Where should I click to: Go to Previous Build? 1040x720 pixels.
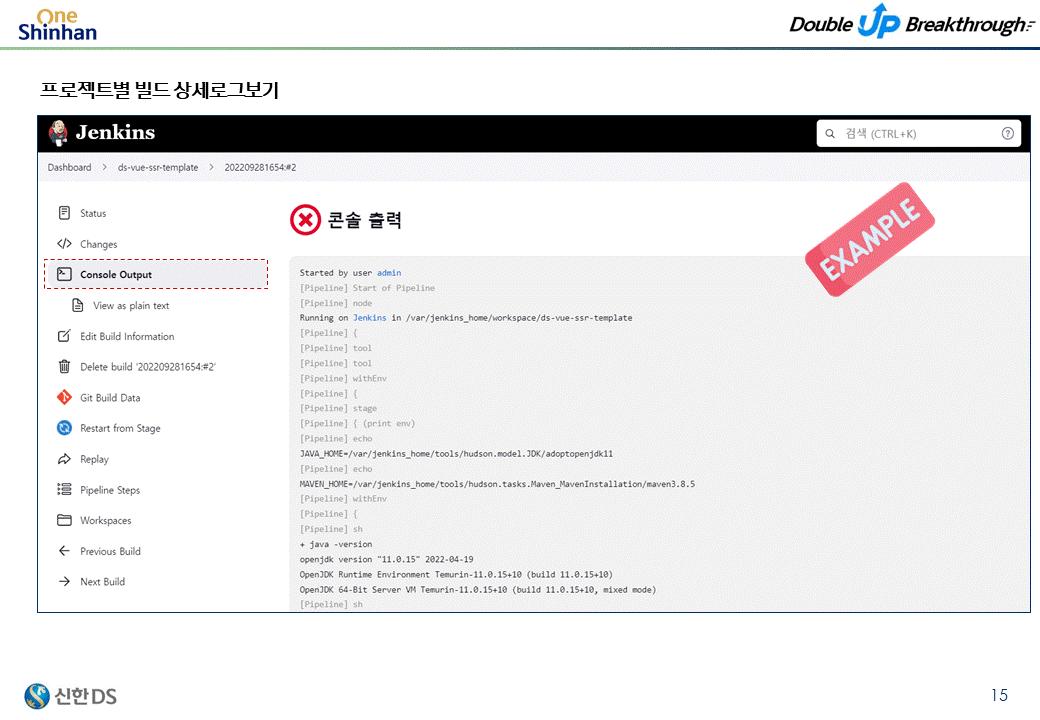pyautogui.click(x=110, y=551)
